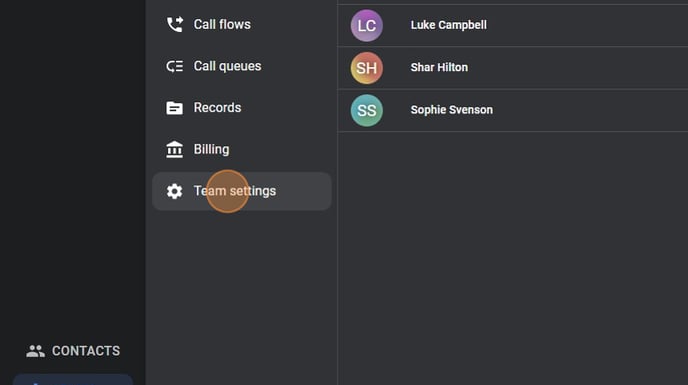The height and width of the screenshot is (385, 688).
Task: Open the Call queues menu item
Action: (241, 66)
